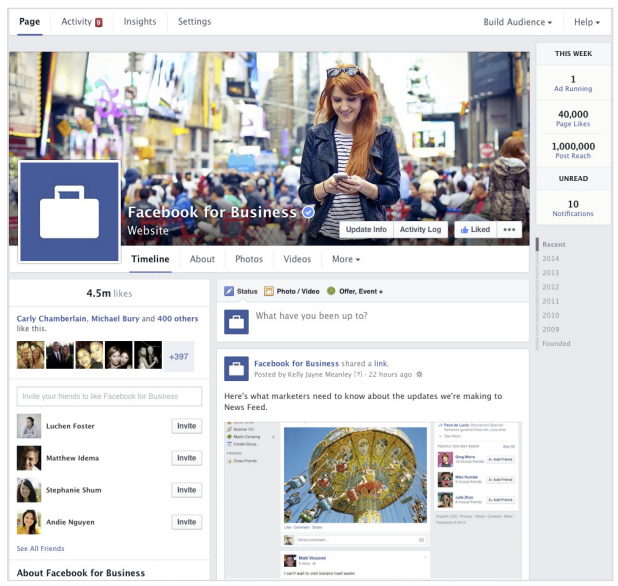Click the Website category text under the page name
Viewport: 618px width, 586px height.
[148, 231]
